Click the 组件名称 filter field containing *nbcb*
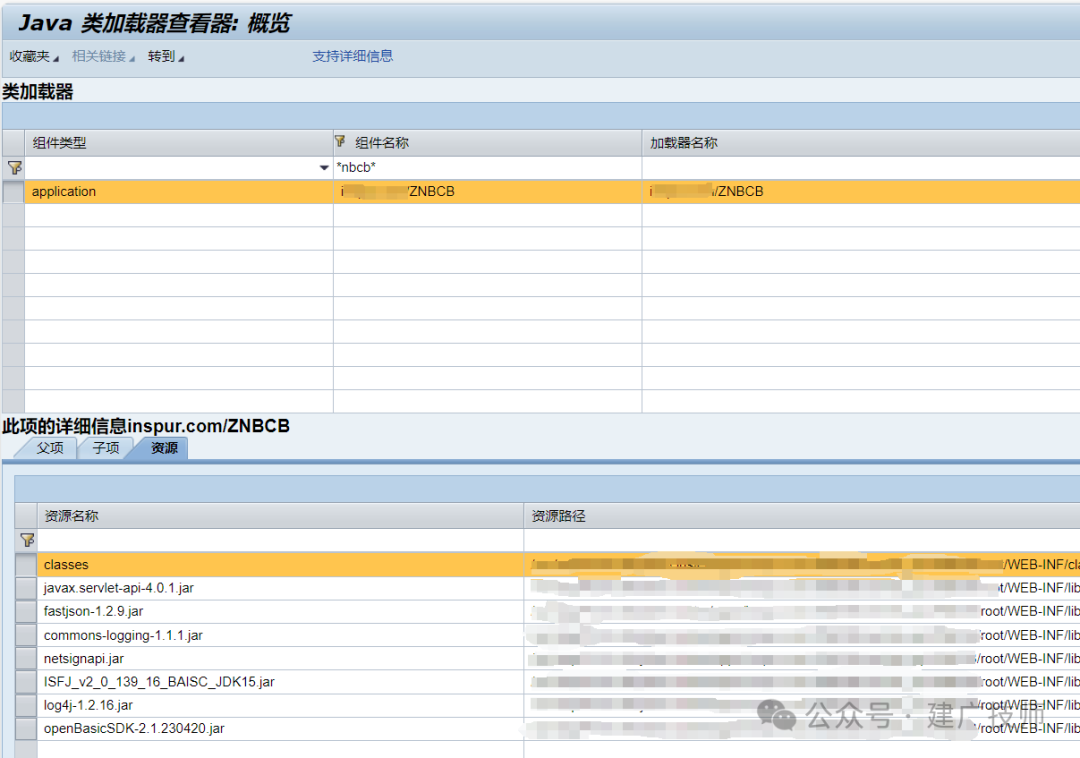This screenshot has width=1080, height=758. pyautogui.click(x=488, y=167)
